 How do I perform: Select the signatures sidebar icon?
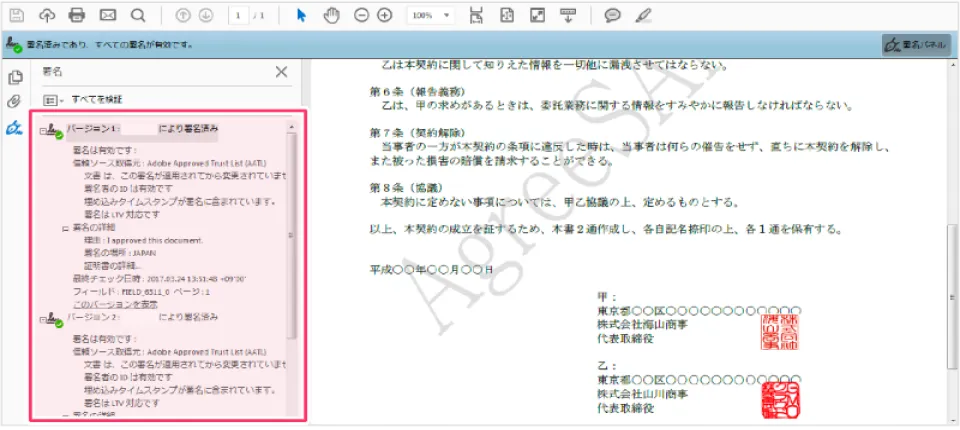pyautogui.click(x=15, y=127)
